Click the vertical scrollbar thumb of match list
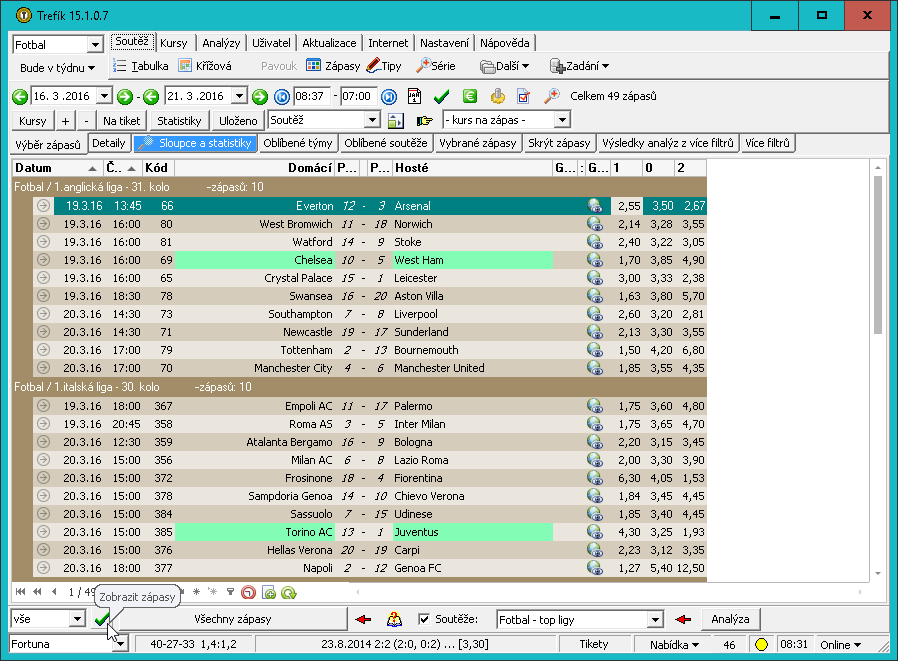The width and height of the screenshot is (898, 661). coord(878,255)
